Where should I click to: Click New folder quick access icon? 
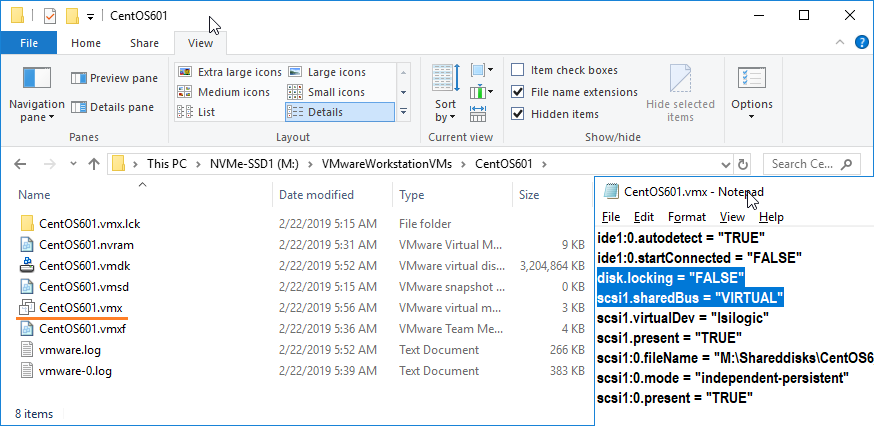[72, 16]
